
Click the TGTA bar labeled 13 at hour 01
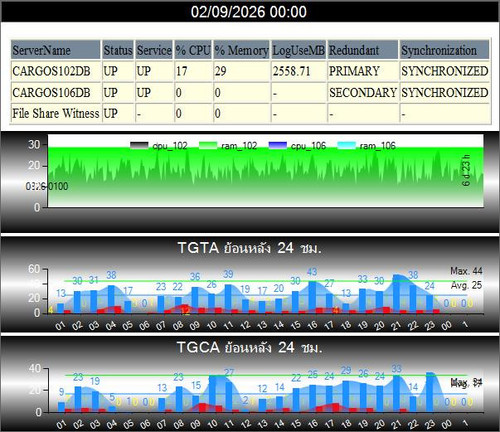coord(60,308)
